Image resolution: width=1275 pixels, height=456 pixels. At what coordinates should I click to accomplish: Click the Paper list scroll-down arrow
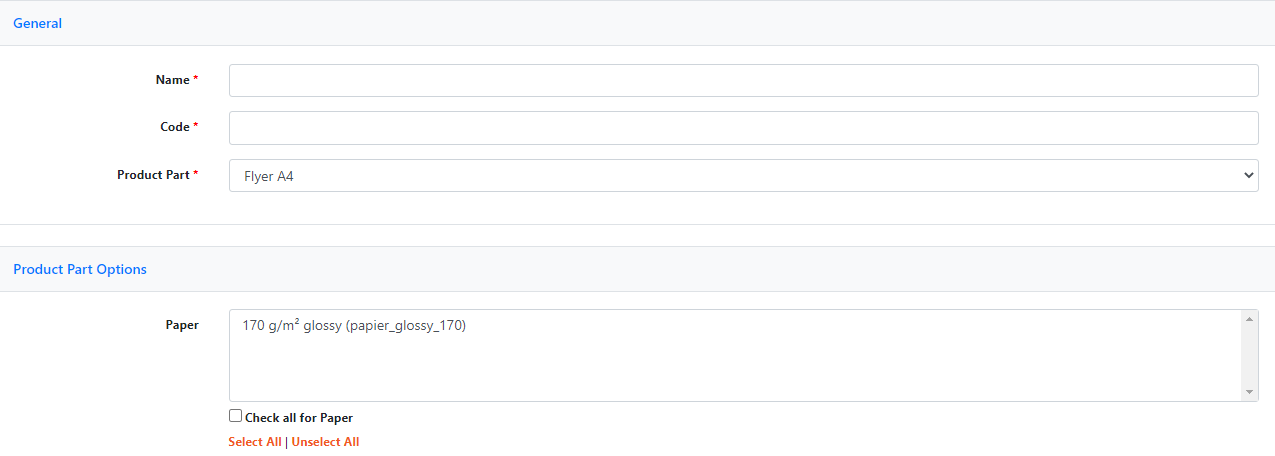[1250, 392]
